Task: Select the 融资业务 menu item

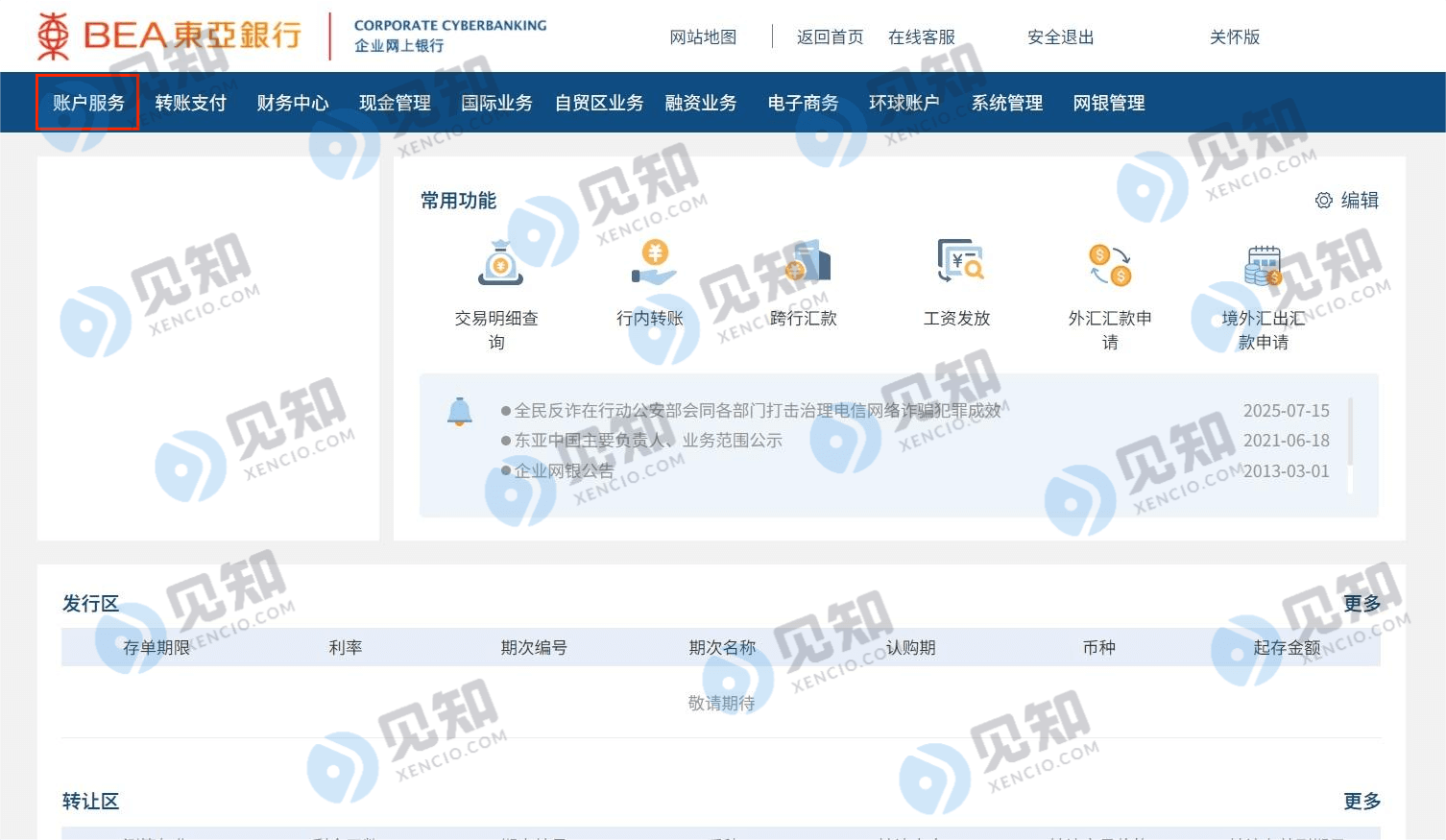Action: click(701, 103)
